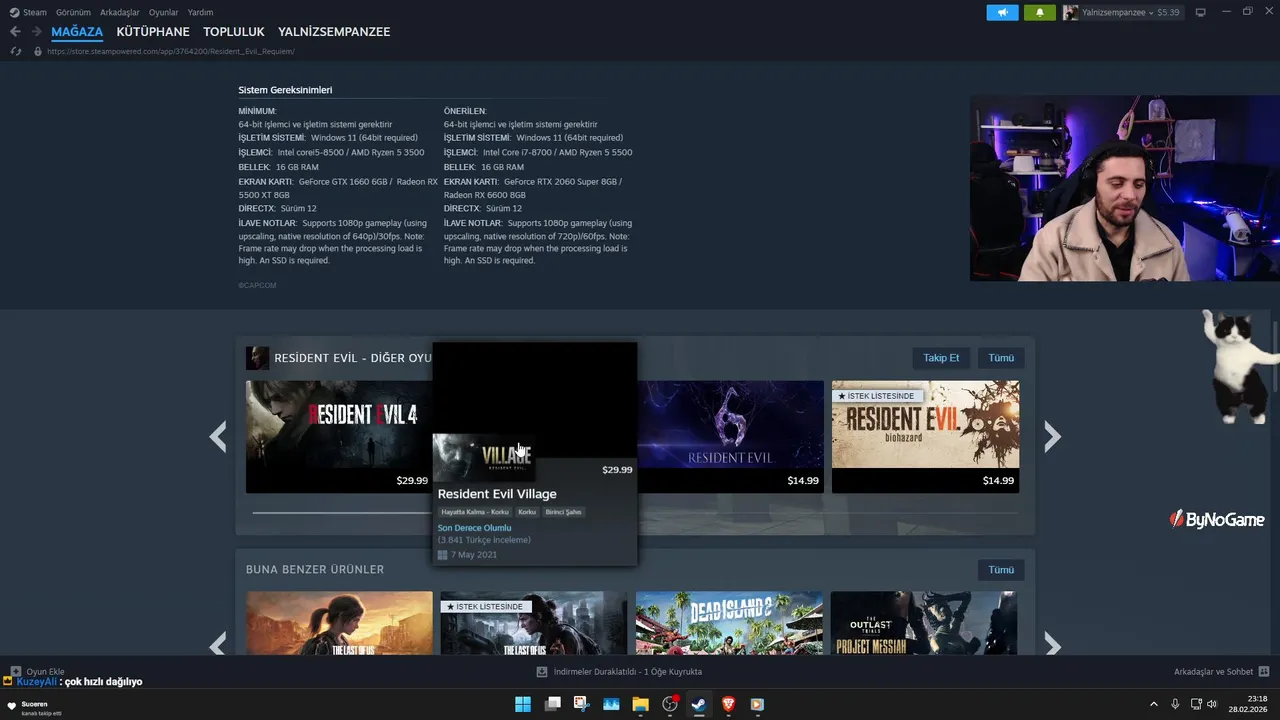Click the $5.39 wallet balance

pos(1168,12)
